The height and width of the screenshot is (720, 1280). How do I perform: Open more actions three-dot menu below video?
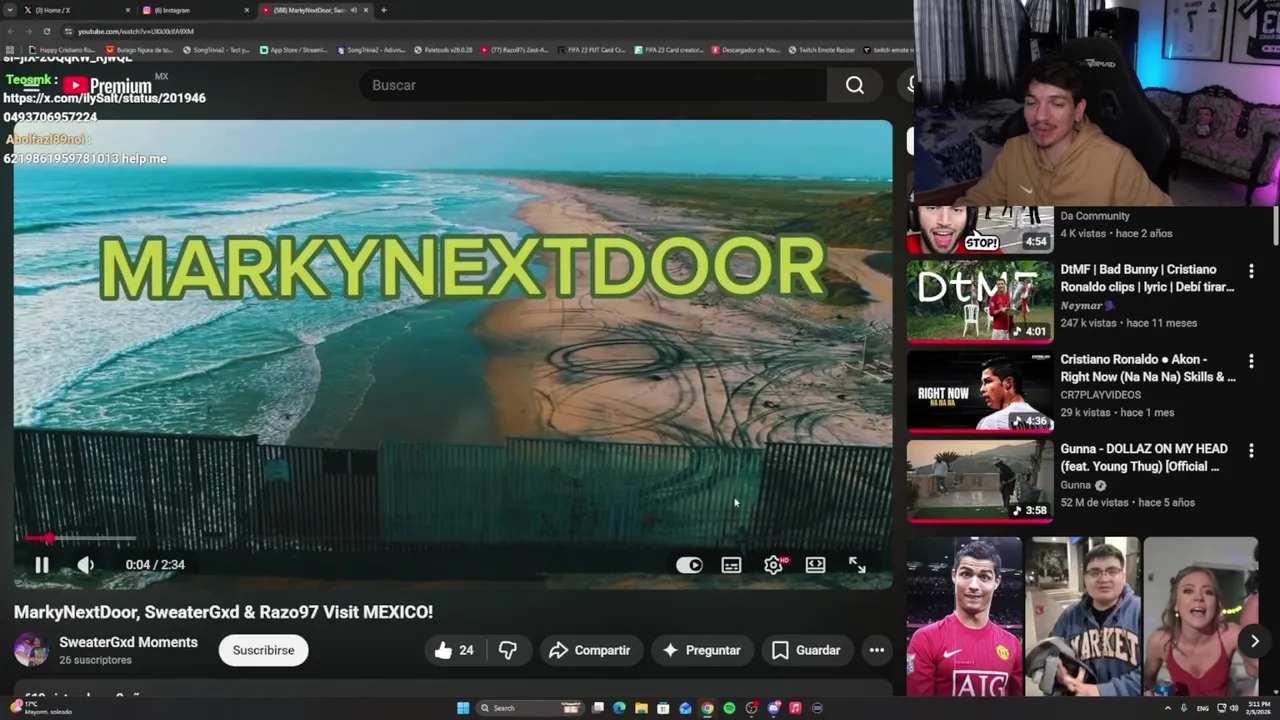click(876, 650)
